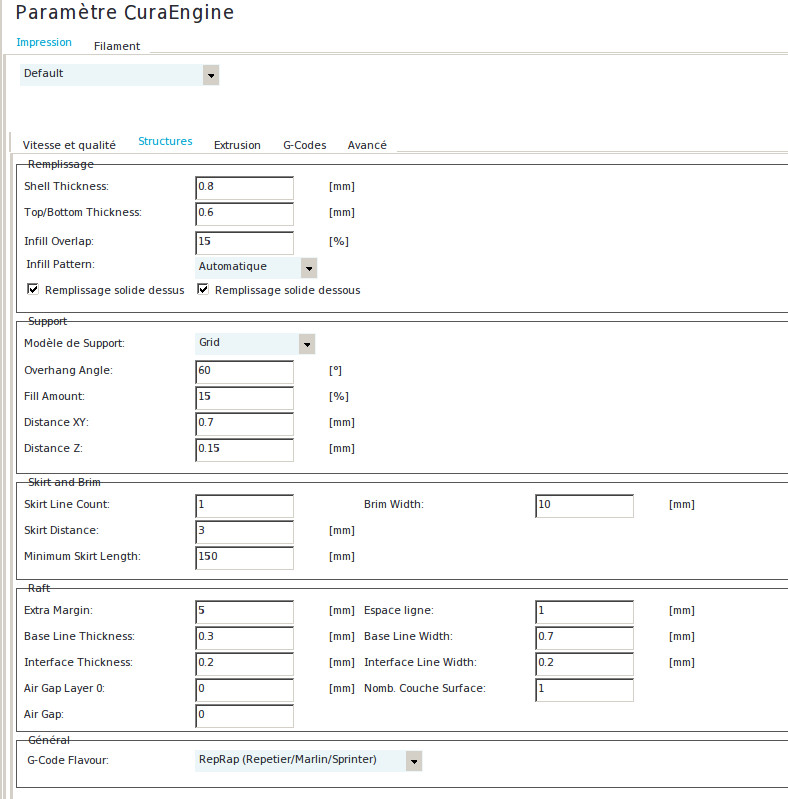The height and width of the screenshot is (799, 788).
Task: Switch to the Avancé tab
Action: (367, 145)
